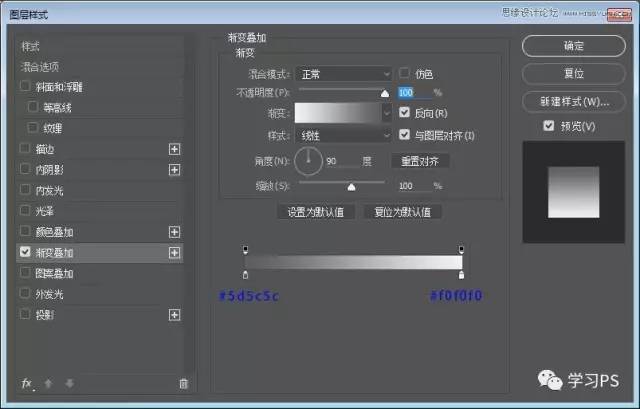Click the plus icon beside 内阴影

[175, 170]
